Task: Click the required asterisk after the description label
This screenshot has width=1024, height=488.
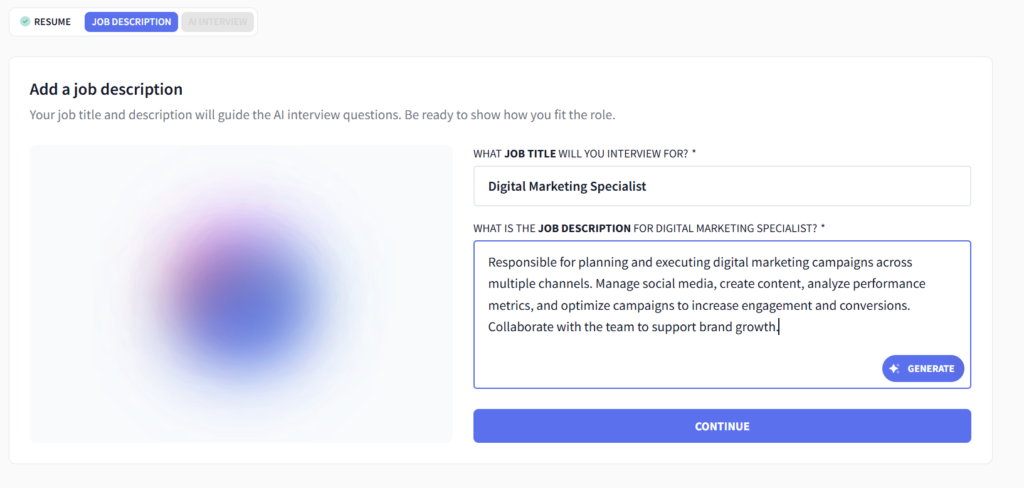Action: [823, 228]
